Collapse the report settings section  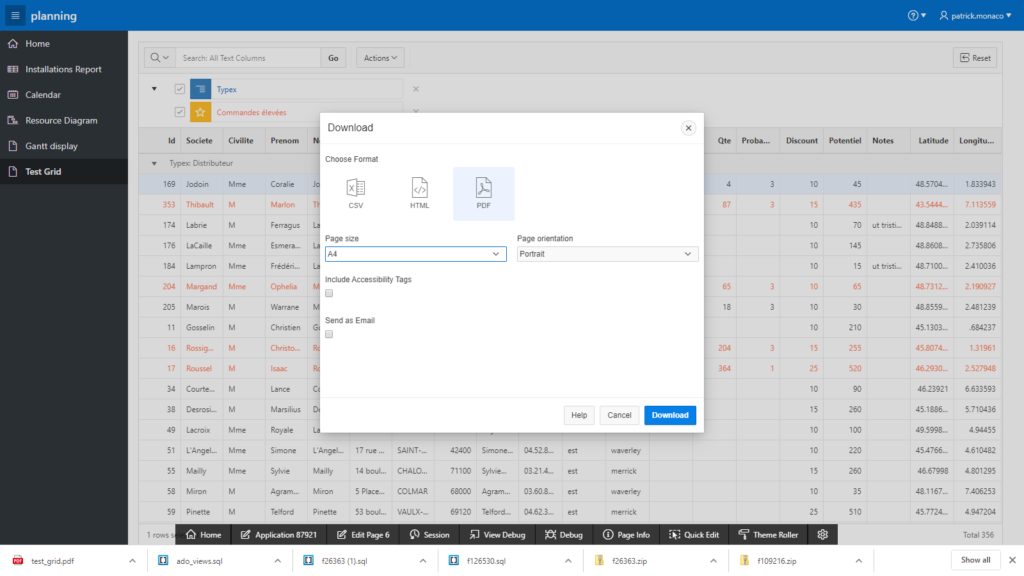154,89
